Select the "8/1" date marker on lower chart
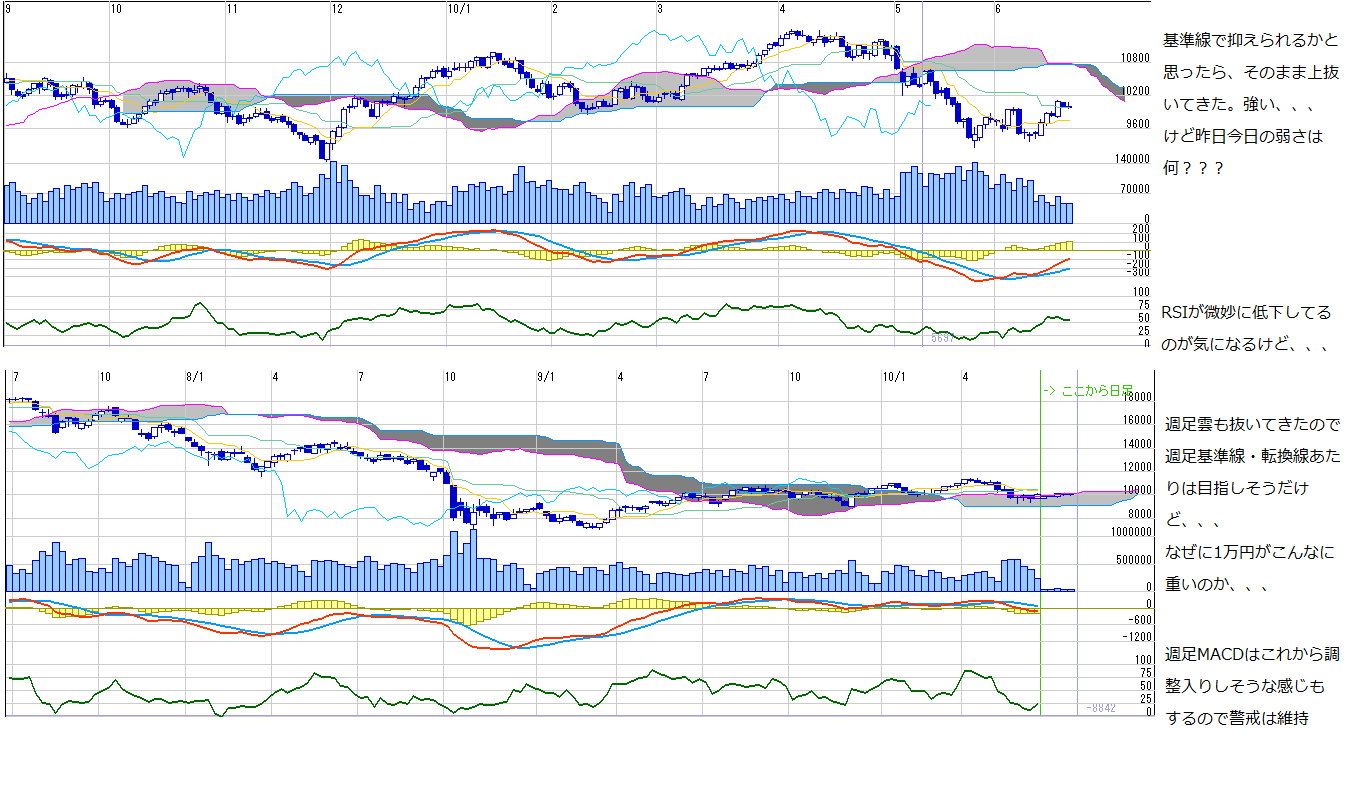1368x806 pixels. (x=195, y=377)
